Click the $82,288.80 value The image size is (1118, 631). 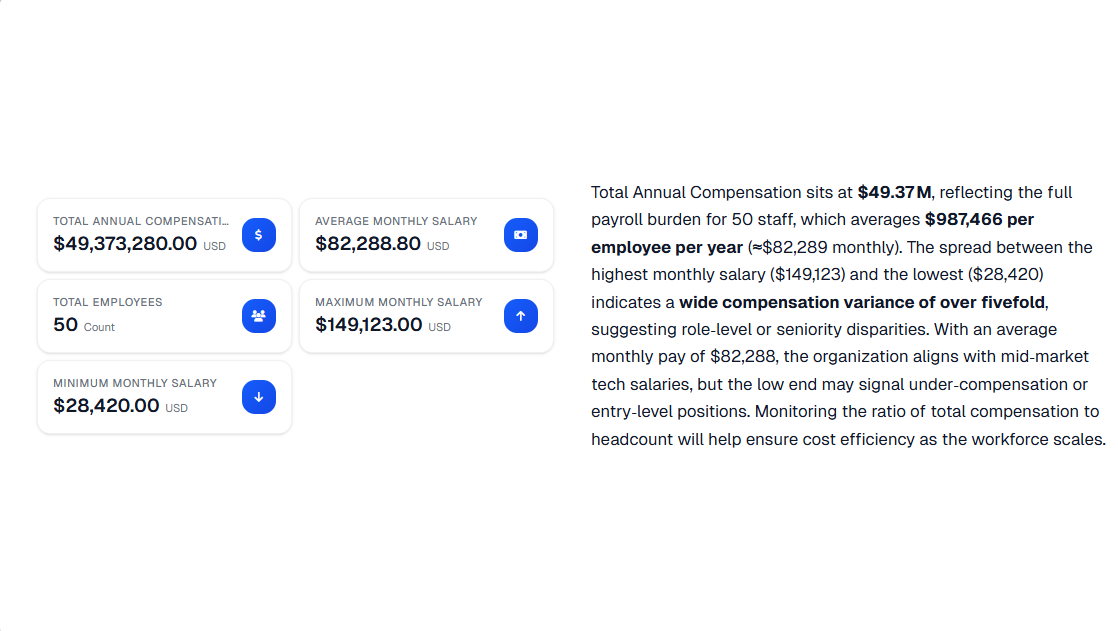(368, 243)
